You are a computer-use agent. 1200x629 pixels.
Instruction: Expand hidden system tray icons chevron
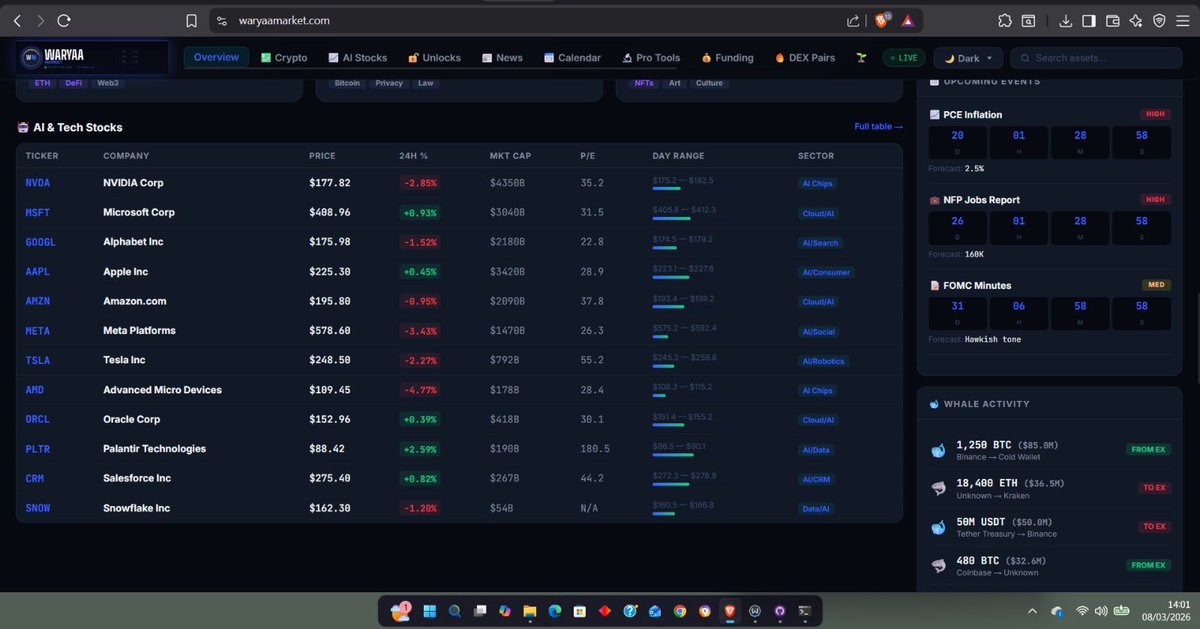coord(1032,611)
